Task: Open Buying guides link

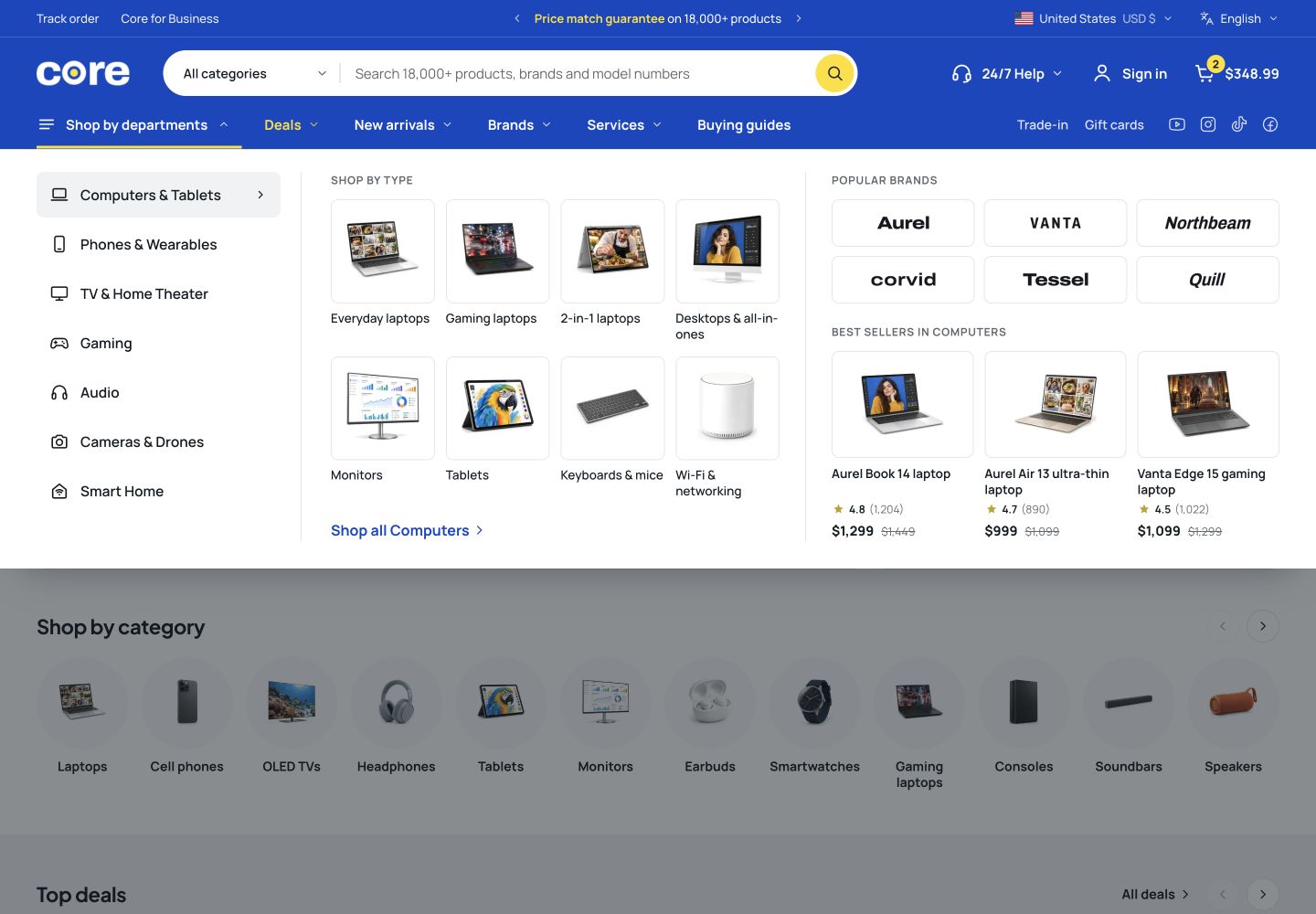Action: click(744, 125)
